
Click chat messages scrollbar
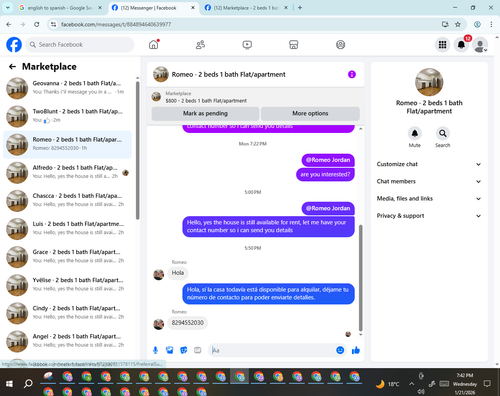click(360, 278)
